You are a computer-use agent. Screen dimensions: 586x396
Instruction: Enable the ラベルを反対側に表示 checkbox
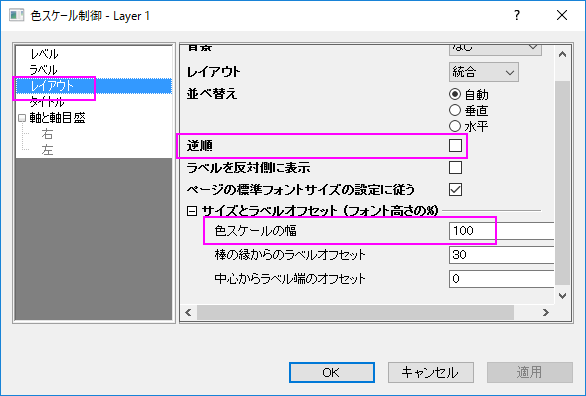coord(455,168)
